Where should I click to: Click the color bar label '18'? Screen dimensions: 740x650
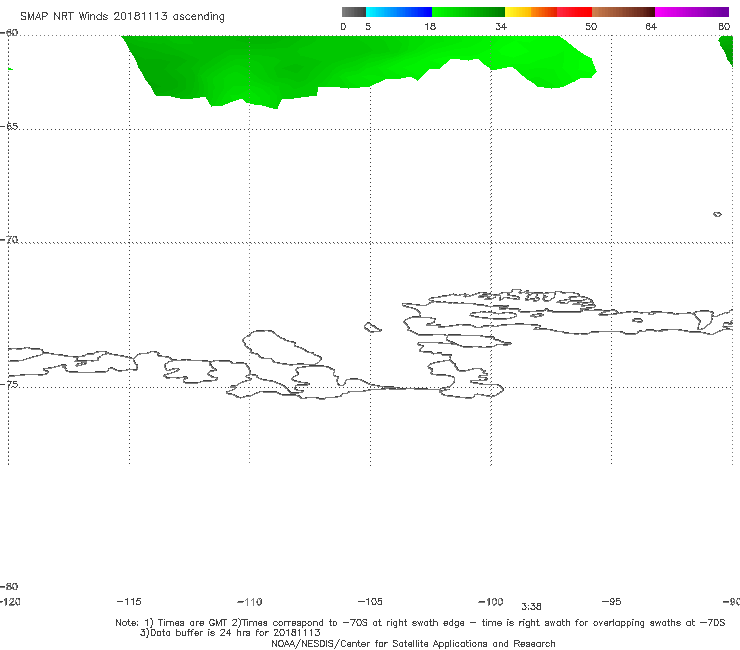[x=430, y=26]
